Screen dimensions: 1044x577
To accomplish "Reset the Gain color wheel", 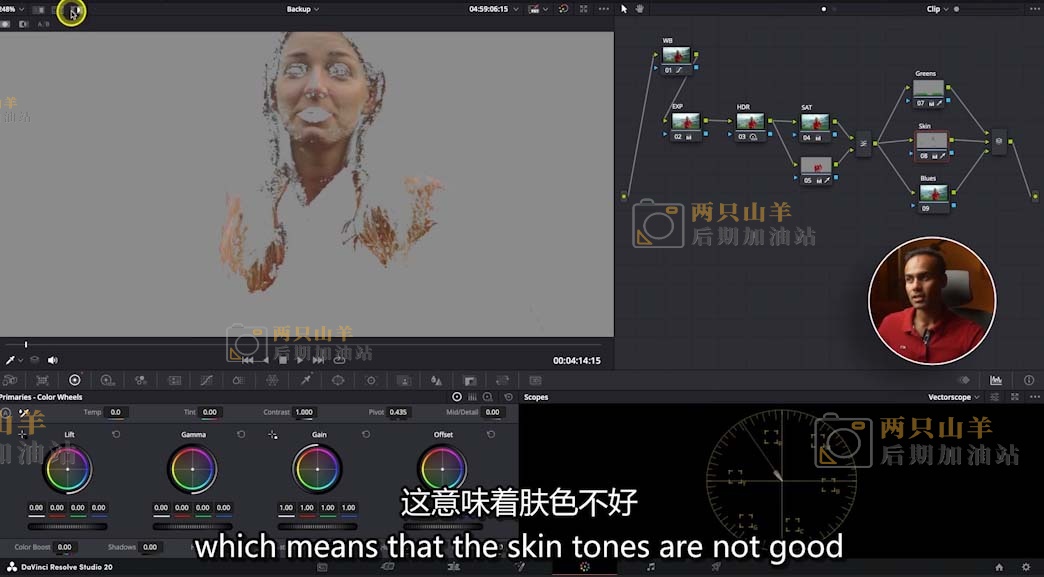I will (x=366, y=434).
